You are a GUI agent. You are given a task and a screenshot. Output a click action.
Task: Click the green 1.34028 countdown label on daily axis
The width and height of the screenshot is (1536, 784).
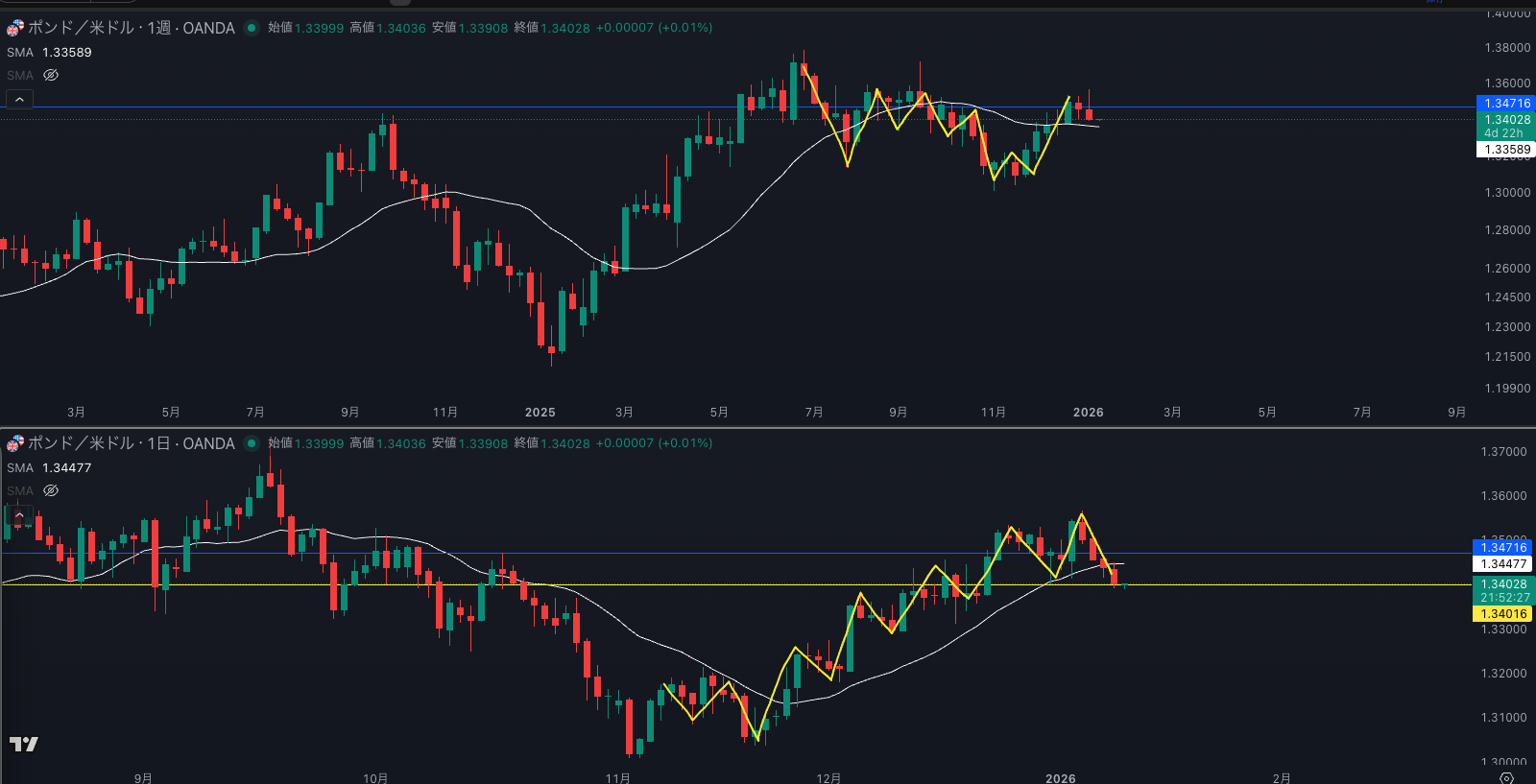point(1503,590)
